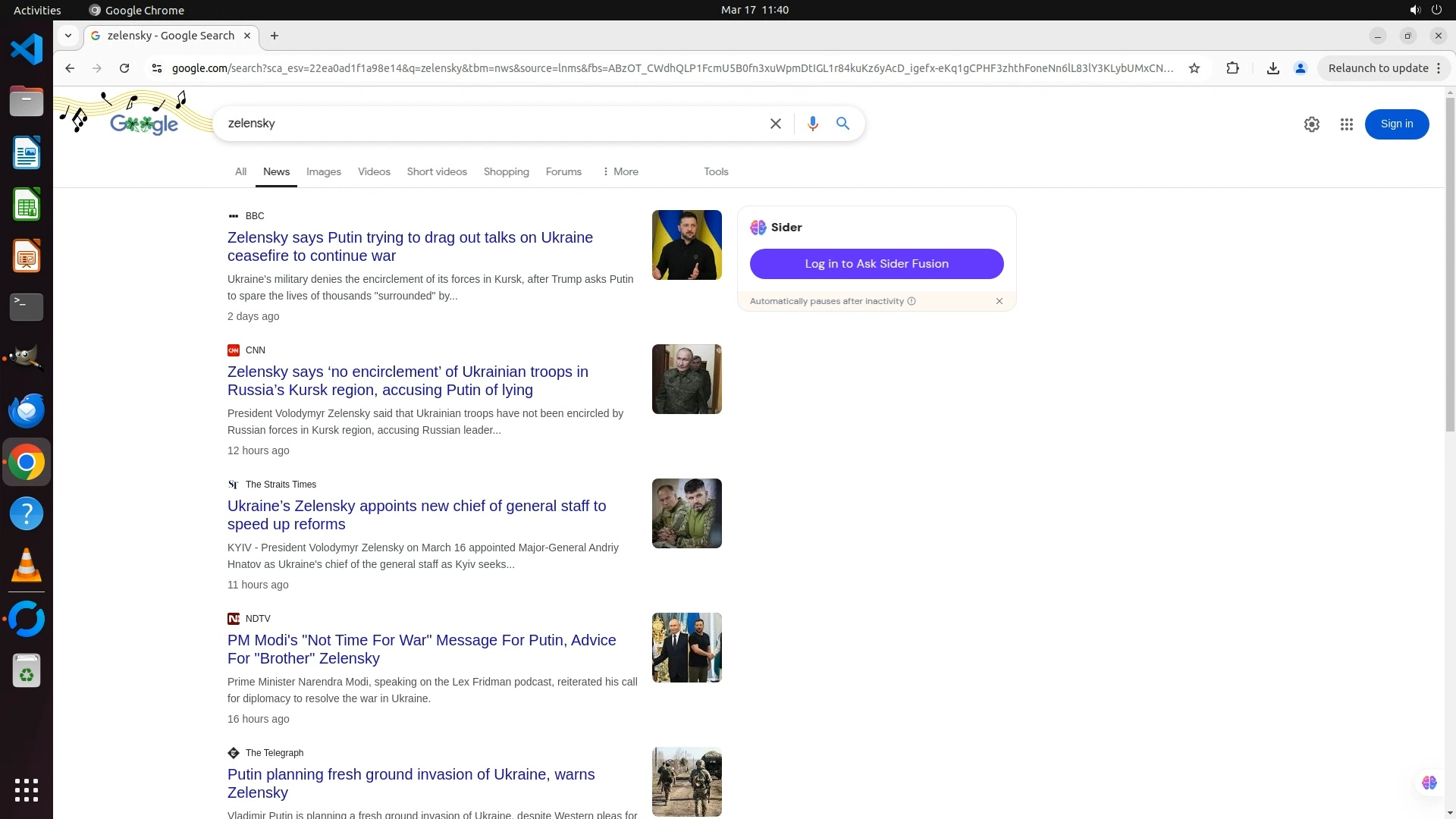Open the floating Sider brain icon
Screen dimensions: 1456x819
click(x=1429, y=783)
